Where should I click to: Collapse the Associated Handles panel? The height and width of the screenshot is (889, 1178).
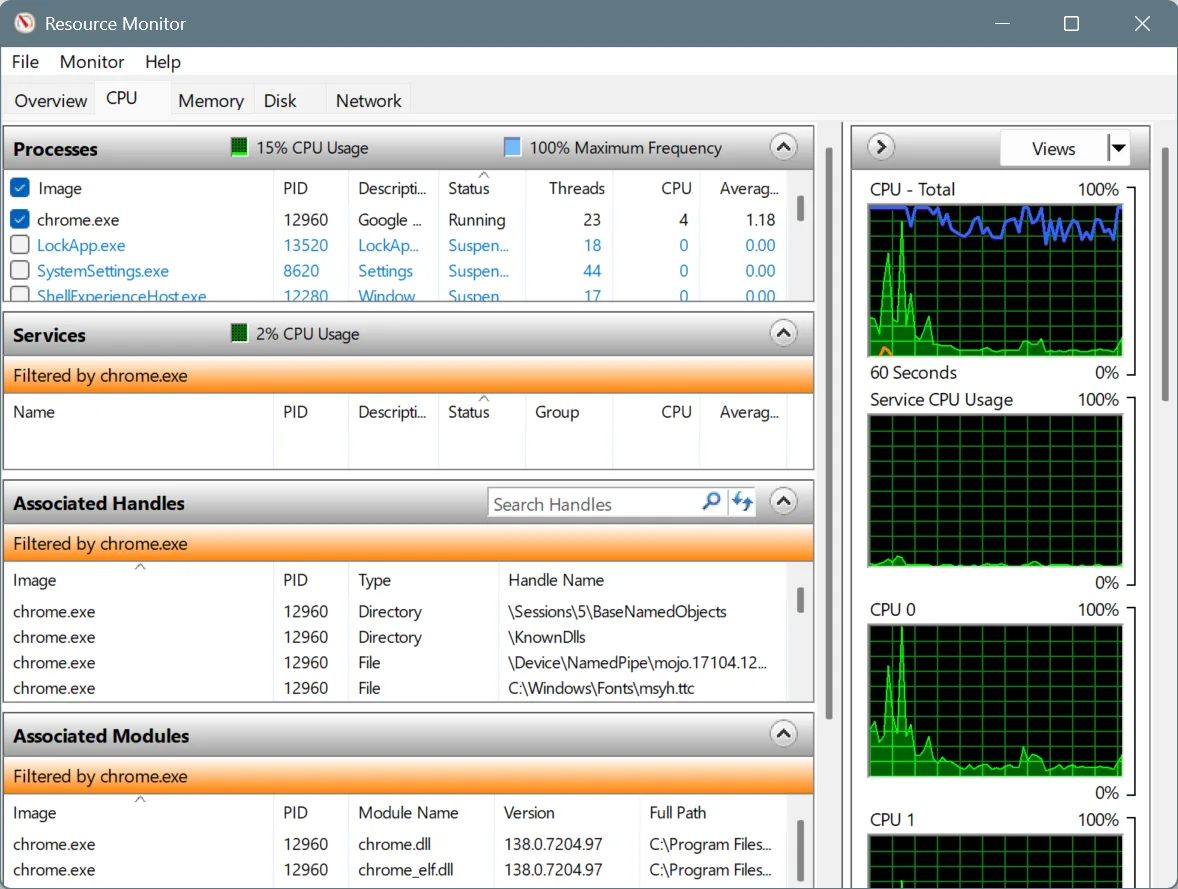[783, 500]
